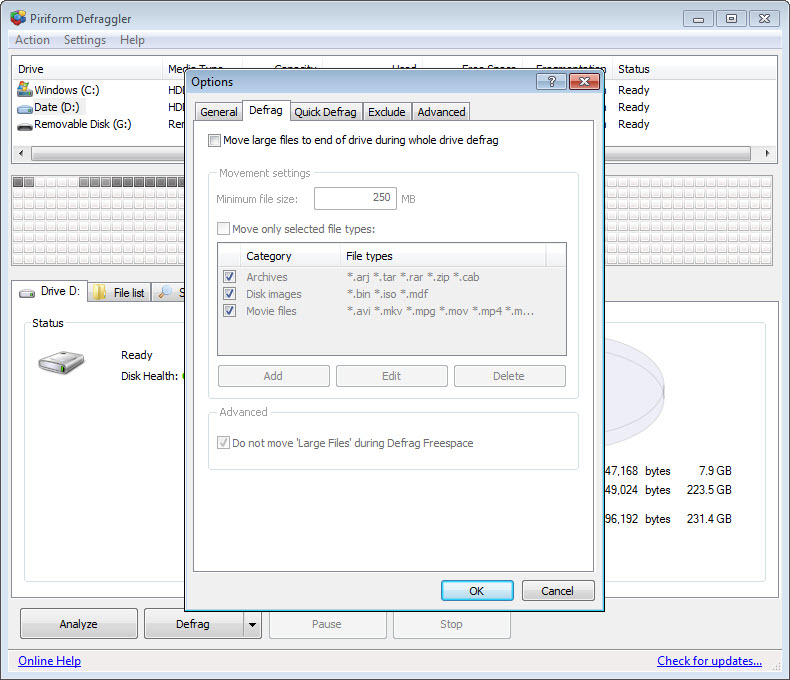Viewport: 790px width, 680px height.
Task: Click the File types column header
Action: click(x=443, y=256)
